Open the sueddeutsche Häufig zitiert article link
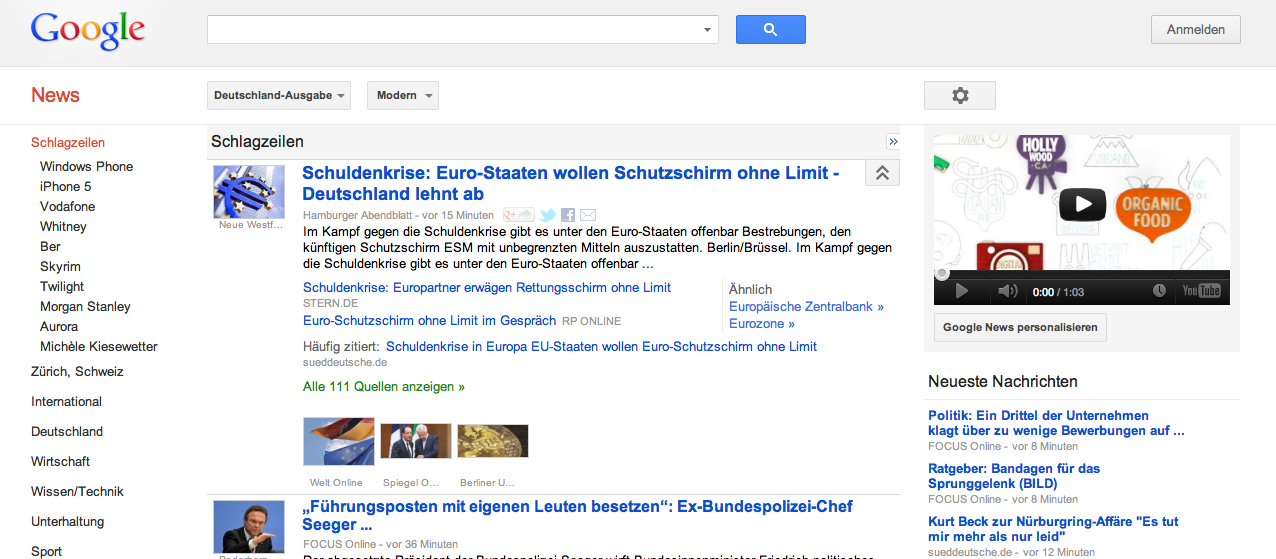This screenshot has width=1276, height=559. [601, 347]
